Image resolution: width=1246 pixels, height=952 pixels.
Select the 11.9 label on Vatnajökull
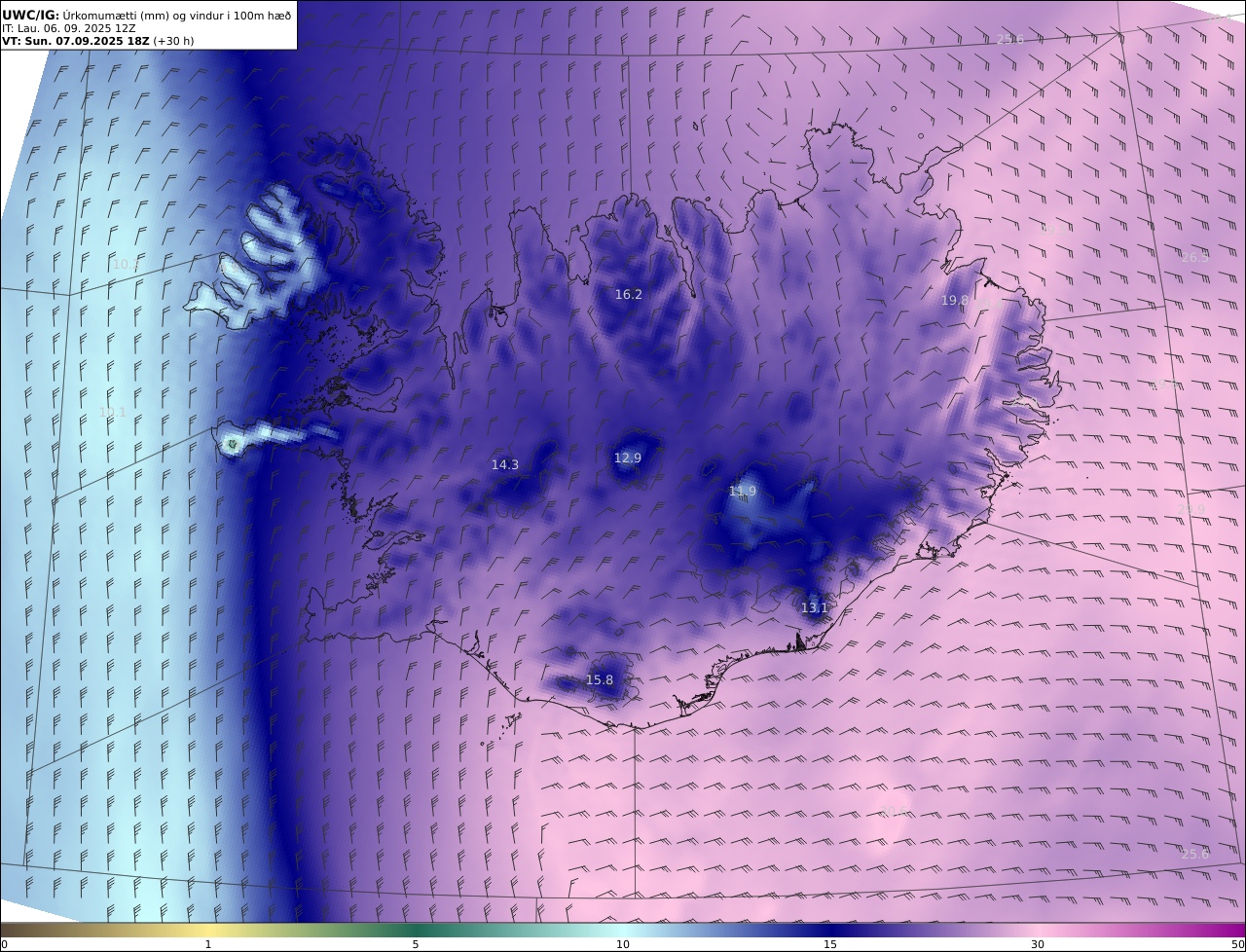(743, 491)
